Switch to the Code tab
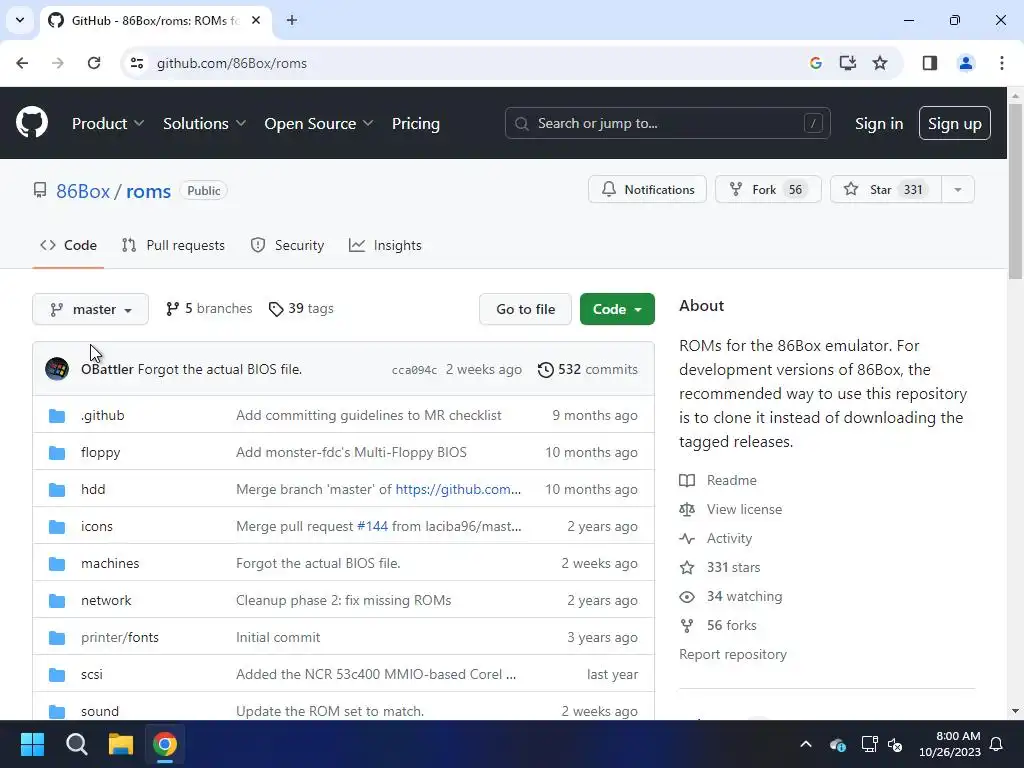 [x=68, y=246]
